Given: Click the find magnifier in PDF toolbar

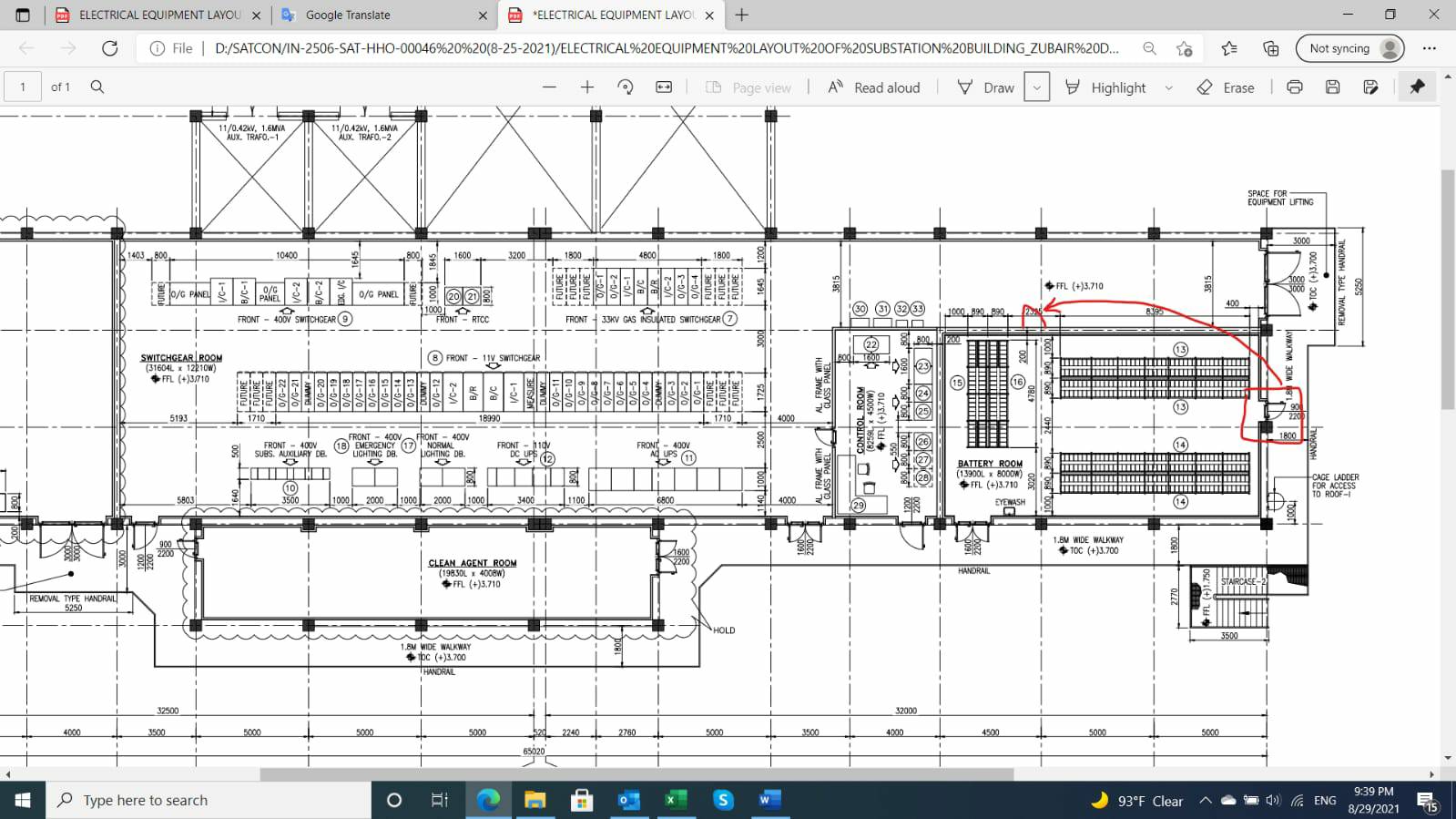Looking at the screenshot, I should click(x=97, y=87).
